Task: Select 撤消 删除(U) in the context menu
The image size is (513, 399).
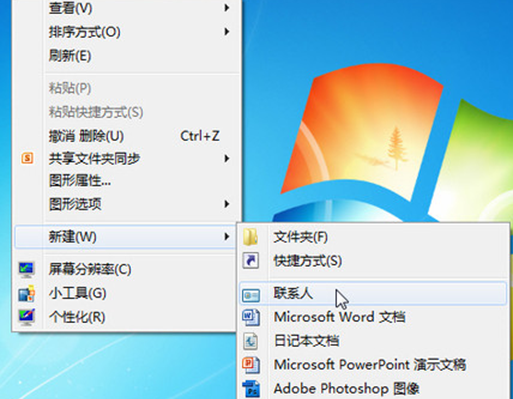Action: coord(126,136)
